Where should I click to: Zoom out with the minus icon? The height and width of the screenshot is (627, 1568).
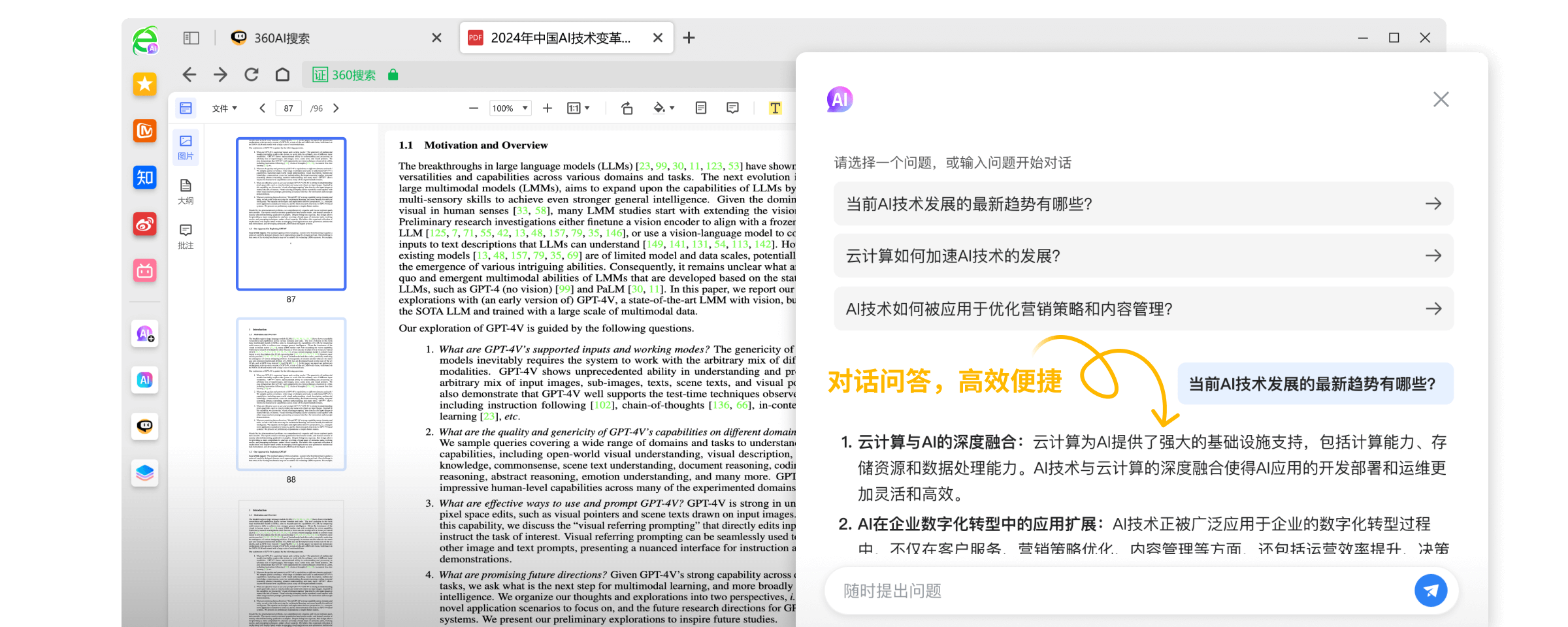point(473,108)
